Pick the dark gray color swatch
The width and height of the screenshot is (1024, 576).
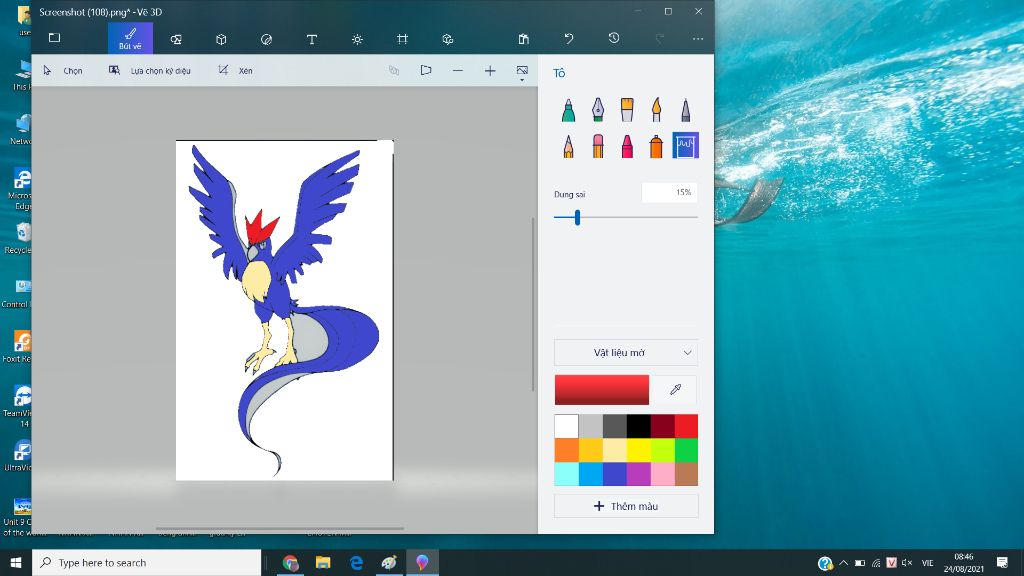coord(615,426)
